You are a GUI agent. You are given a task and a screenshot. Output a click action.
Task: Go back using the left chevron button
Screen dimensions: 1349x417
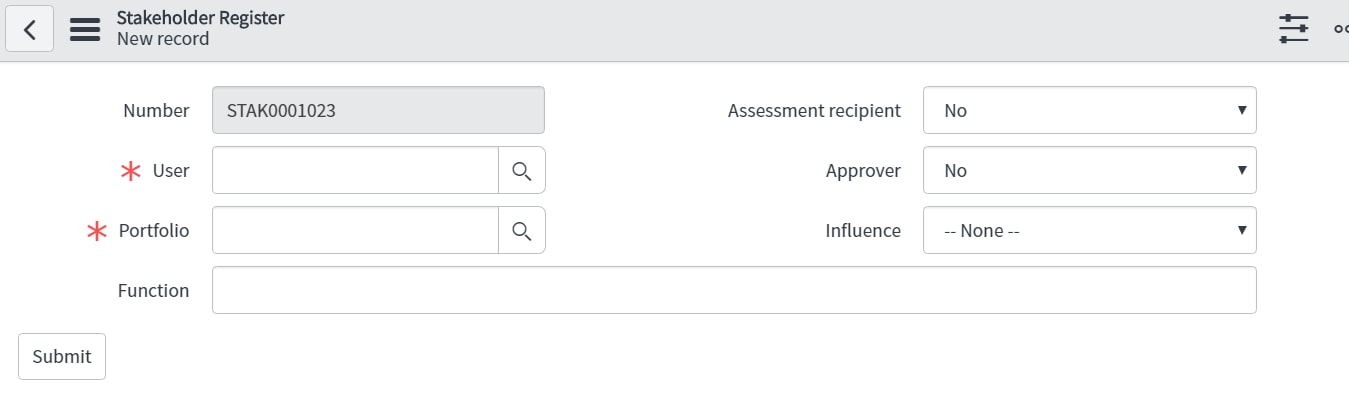point(30,30)
